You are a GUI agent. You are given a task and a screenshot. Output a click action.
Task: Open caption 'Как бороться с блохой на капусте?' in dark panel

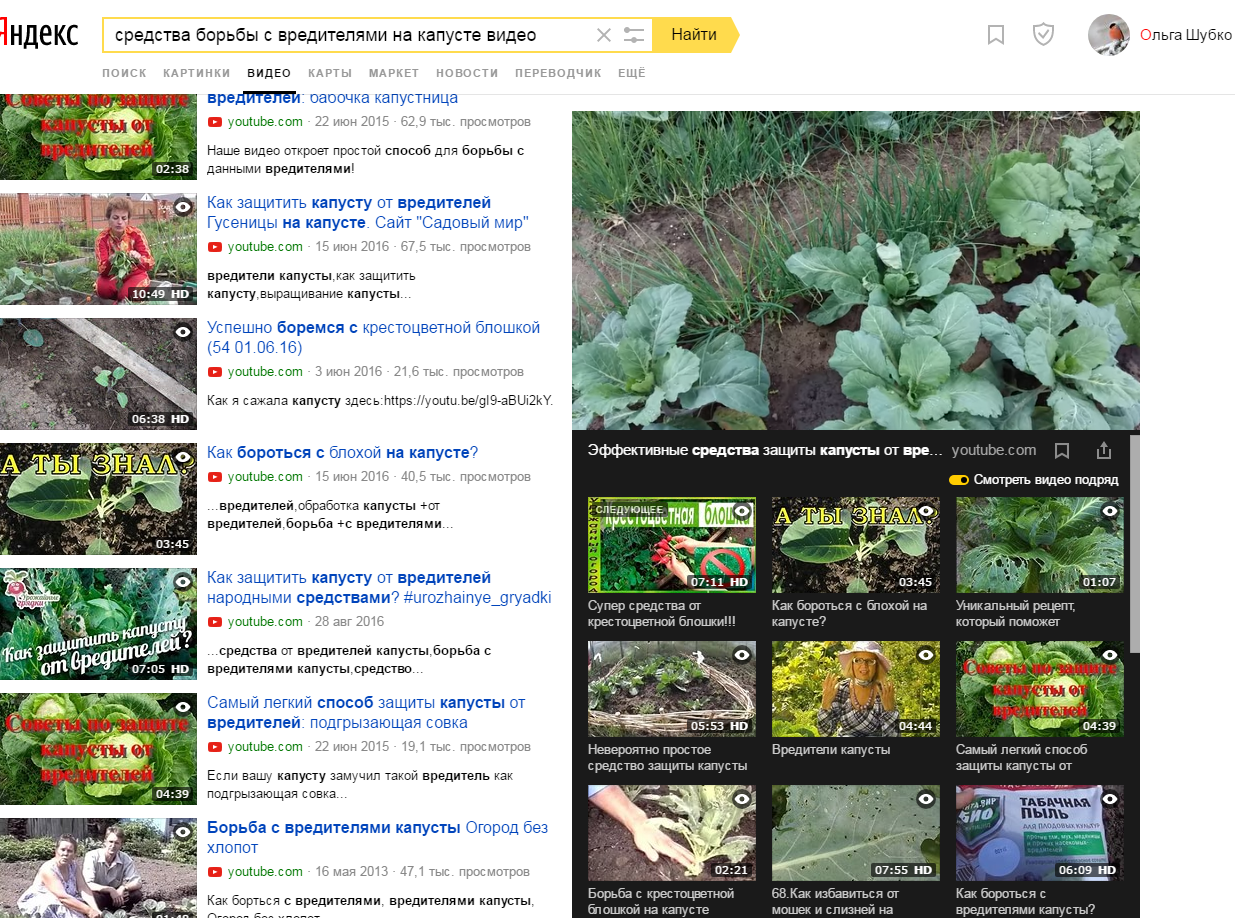(850, 613)
